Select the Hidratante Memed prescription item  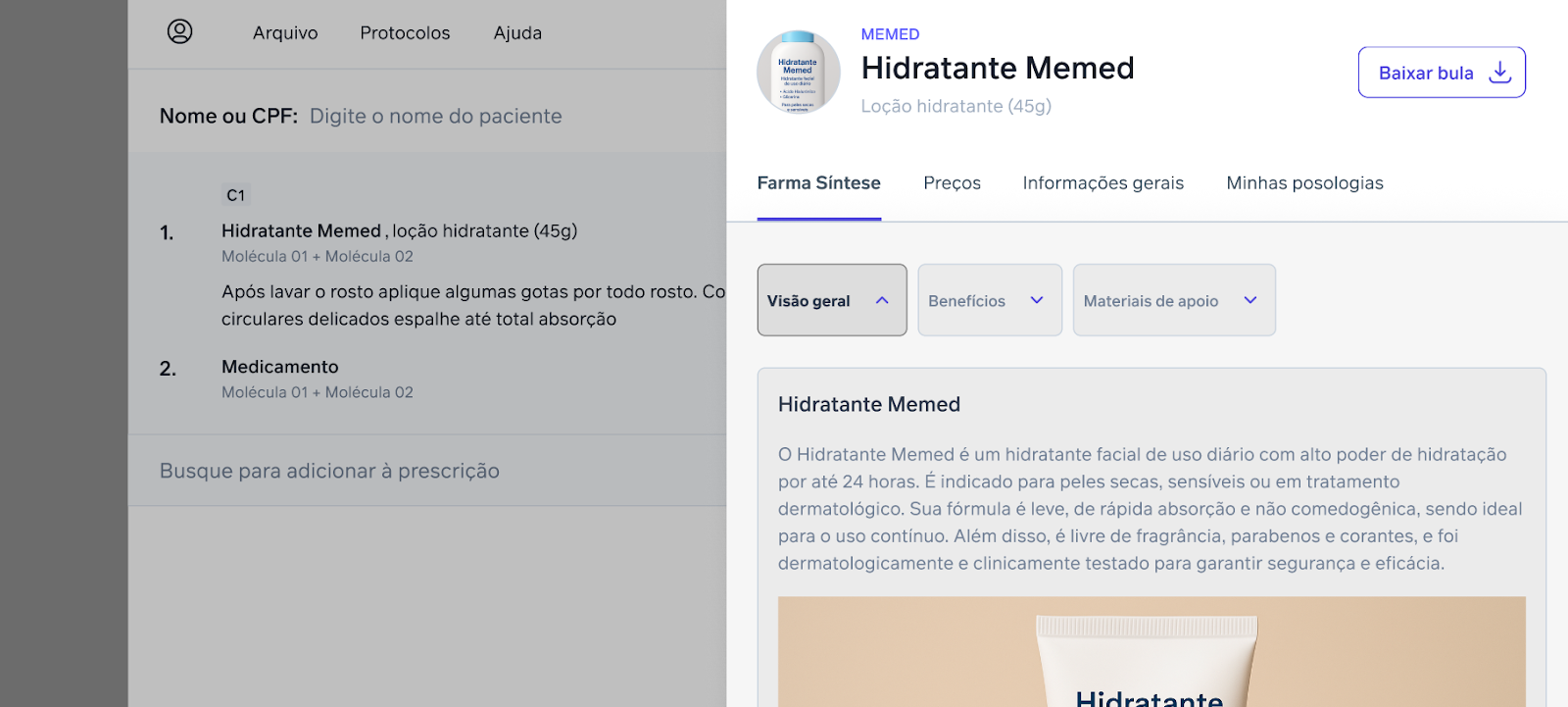coord(399,231)
